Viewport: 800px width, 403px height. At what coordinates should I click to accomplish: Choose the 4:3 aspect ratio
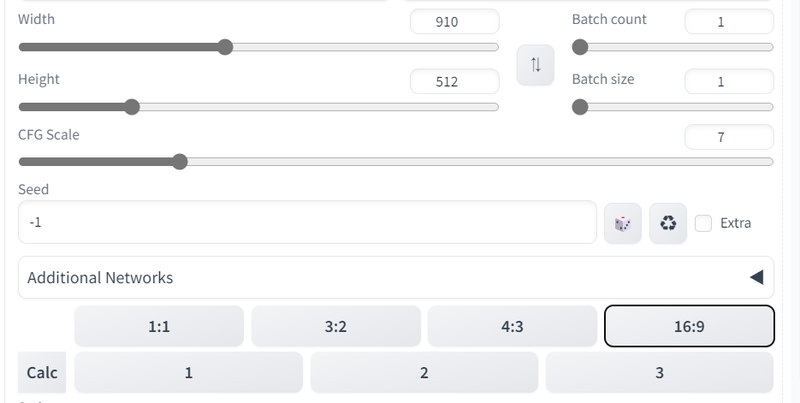[x=512, y=326]
